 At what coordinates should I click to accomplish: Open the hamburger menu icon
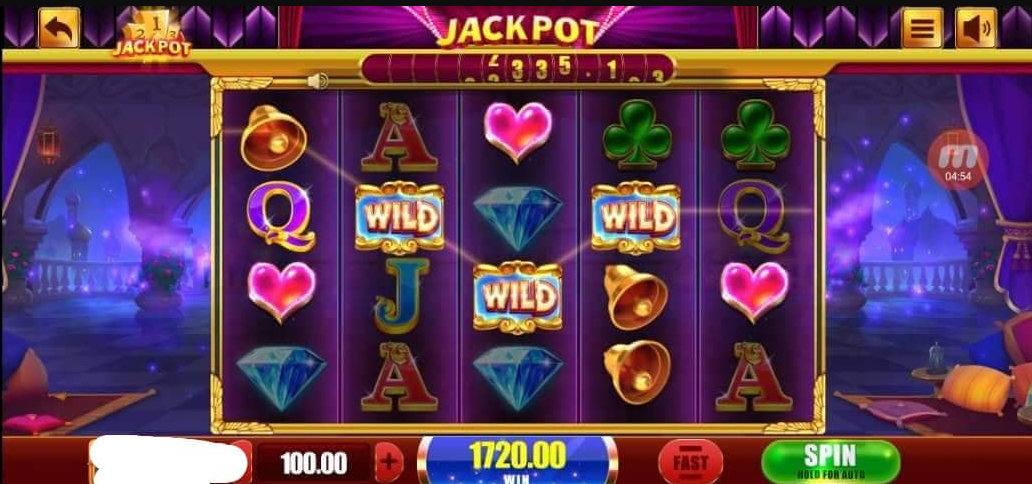pyautogui.click(x=921, y=28)
